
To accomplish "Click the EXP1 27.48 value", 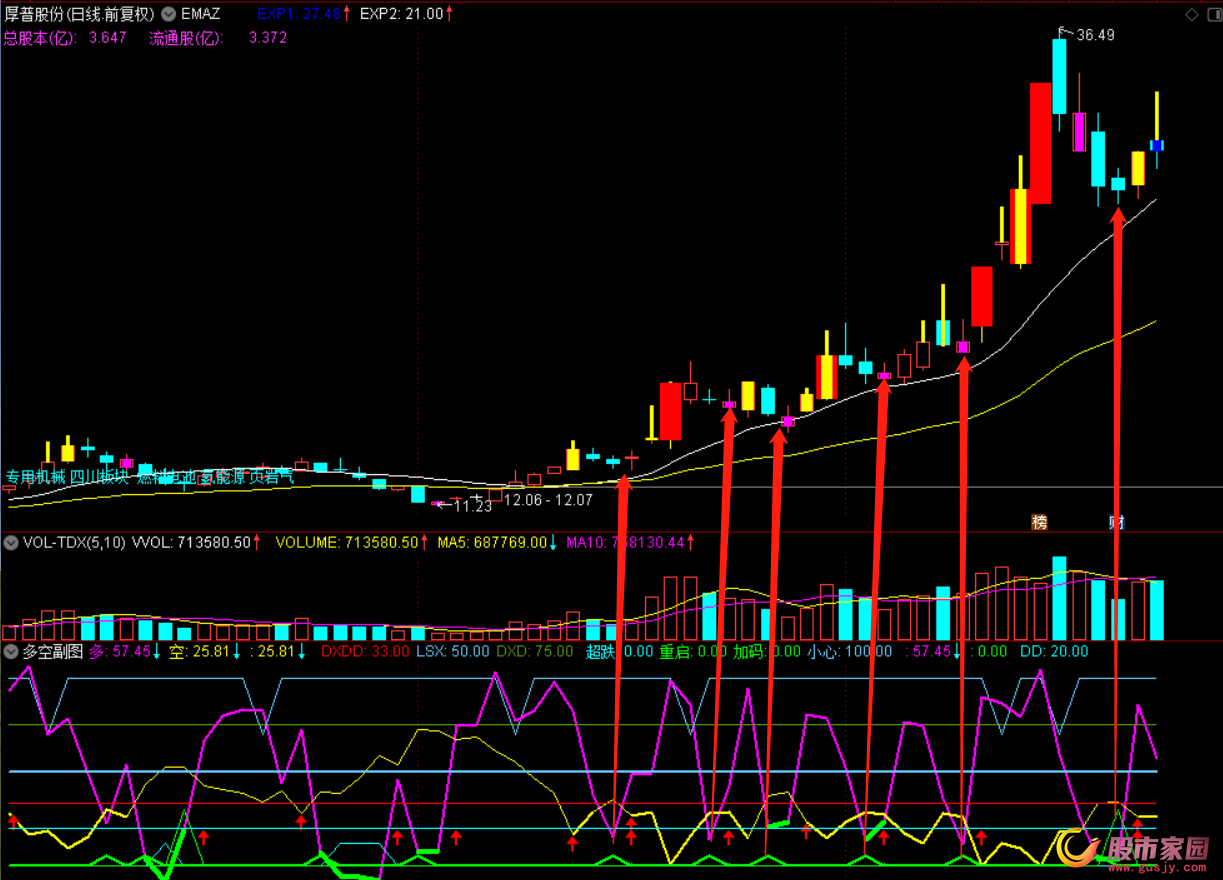I will coord(298,14).
